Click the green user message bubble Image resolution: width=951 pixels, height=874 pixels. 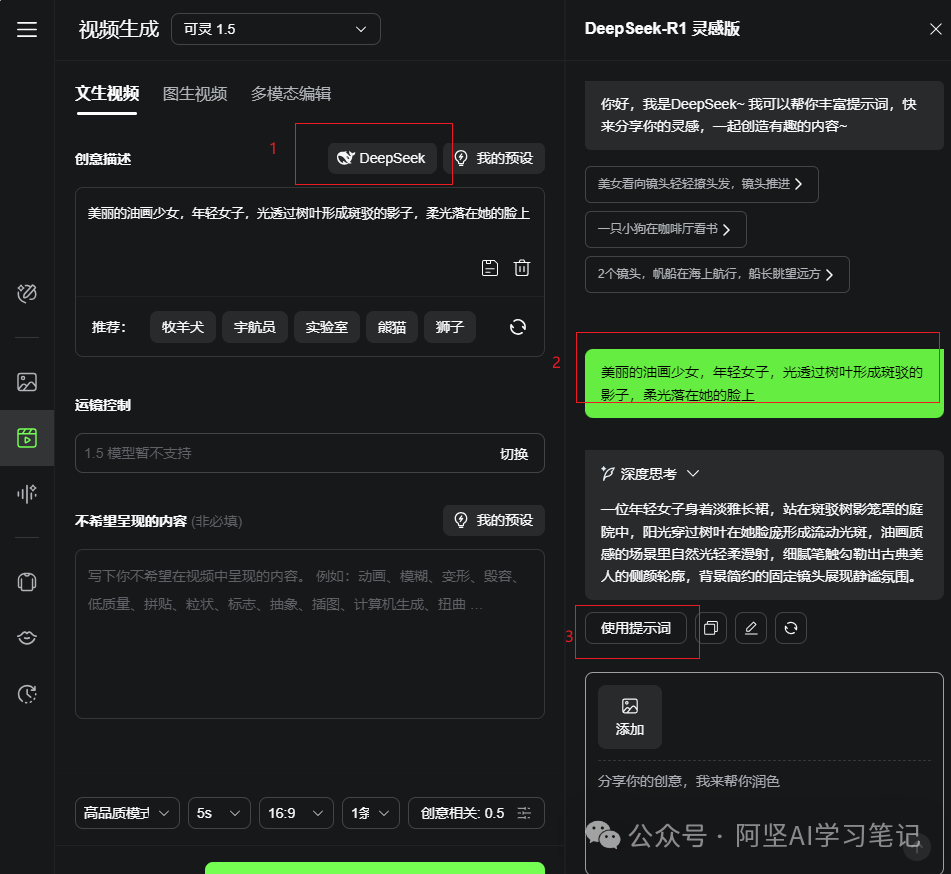(764, 383)
